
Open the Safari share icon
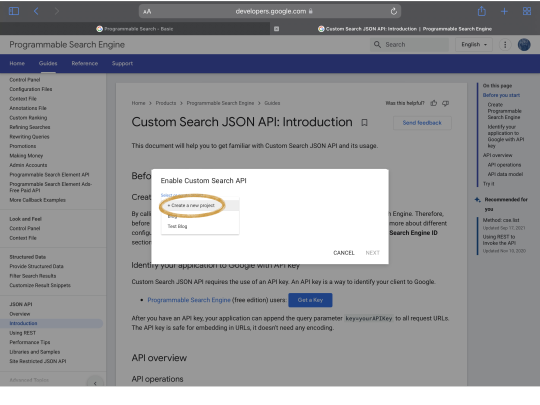pos(481,11)
